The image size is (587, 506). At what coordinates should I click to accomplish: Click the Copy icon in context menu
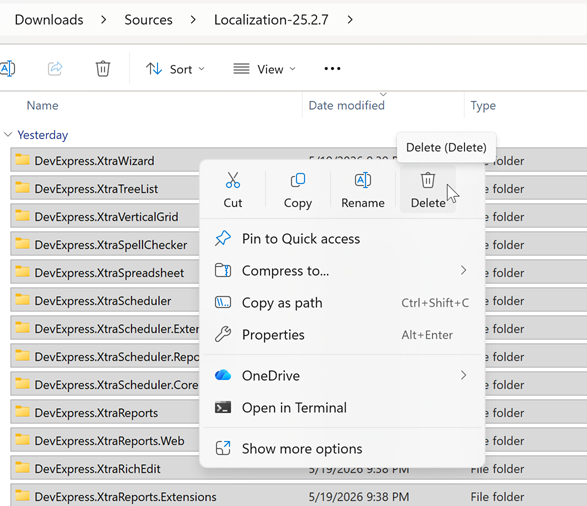(298, 180)
